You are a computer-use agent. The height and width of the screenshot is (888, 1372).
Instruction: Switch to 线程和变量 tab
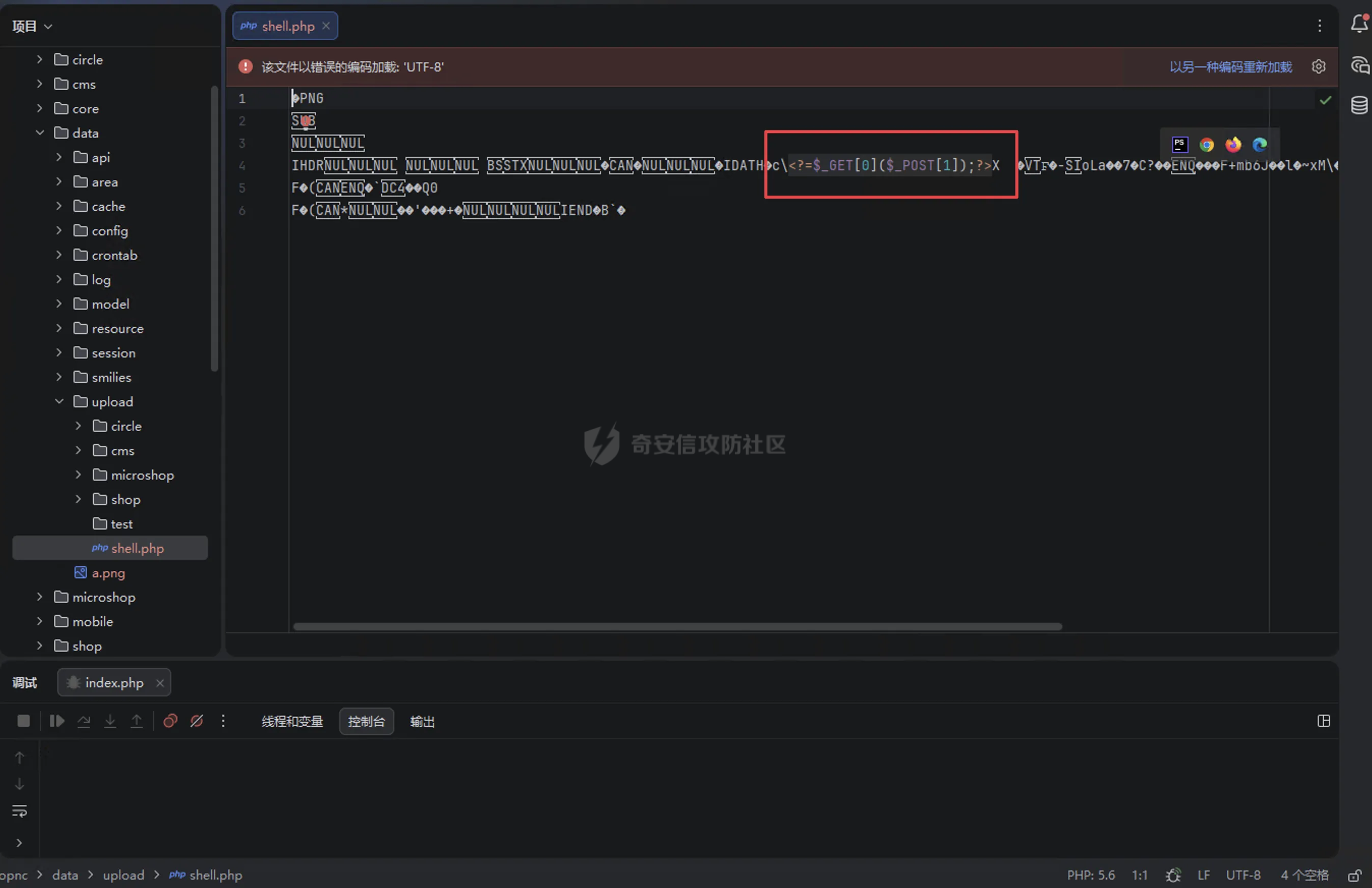click(x=292, y=721)
